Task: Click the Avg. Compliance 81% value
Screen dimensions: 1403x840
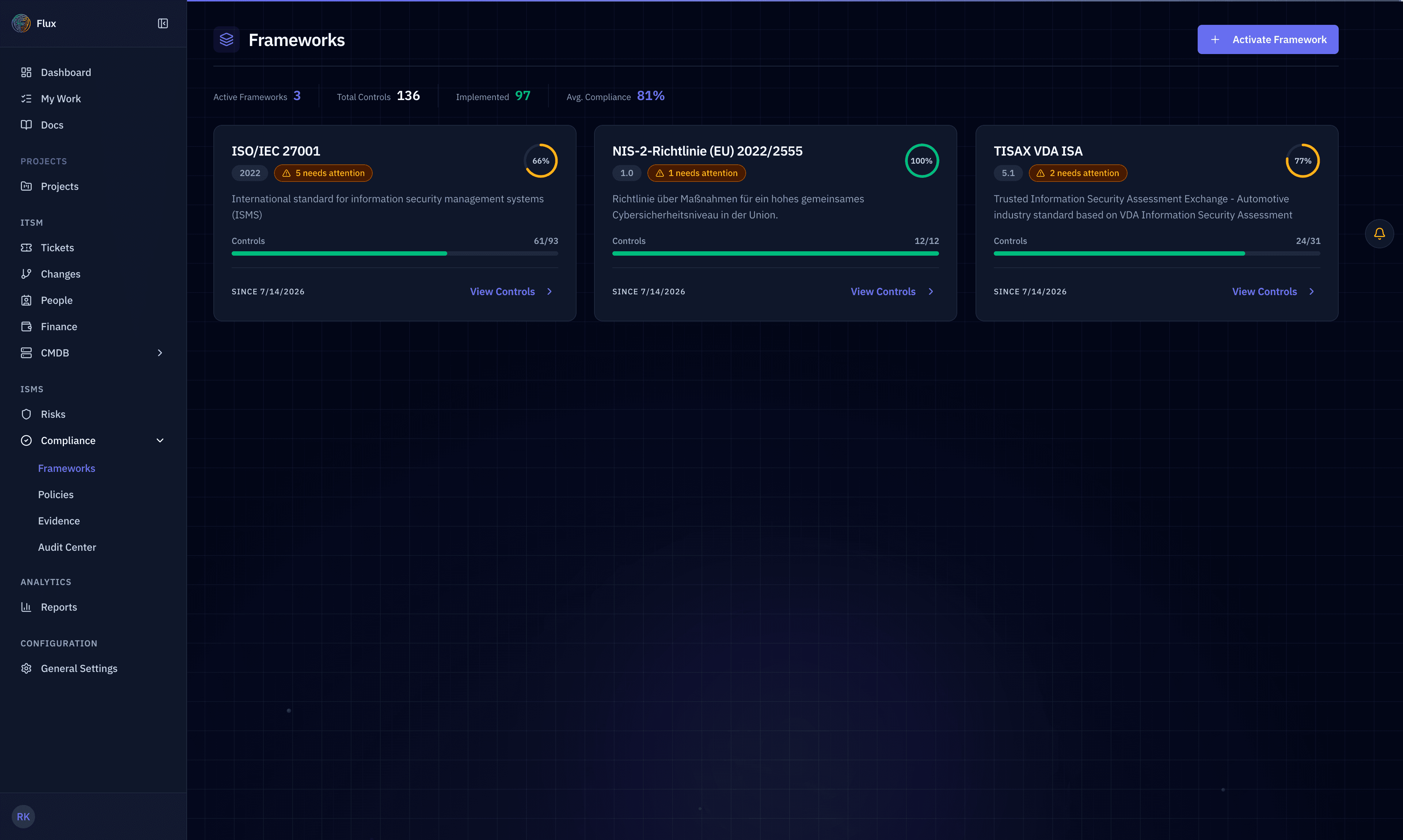Action: (x=651, y=96)
